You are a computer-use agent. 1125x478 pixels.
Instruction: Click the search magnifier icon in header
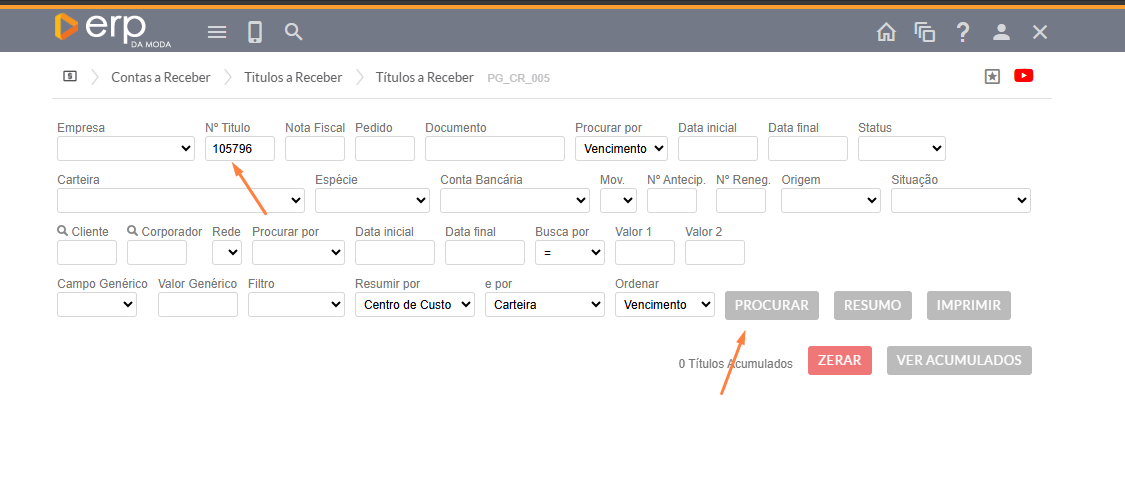[x=293, y=32]
